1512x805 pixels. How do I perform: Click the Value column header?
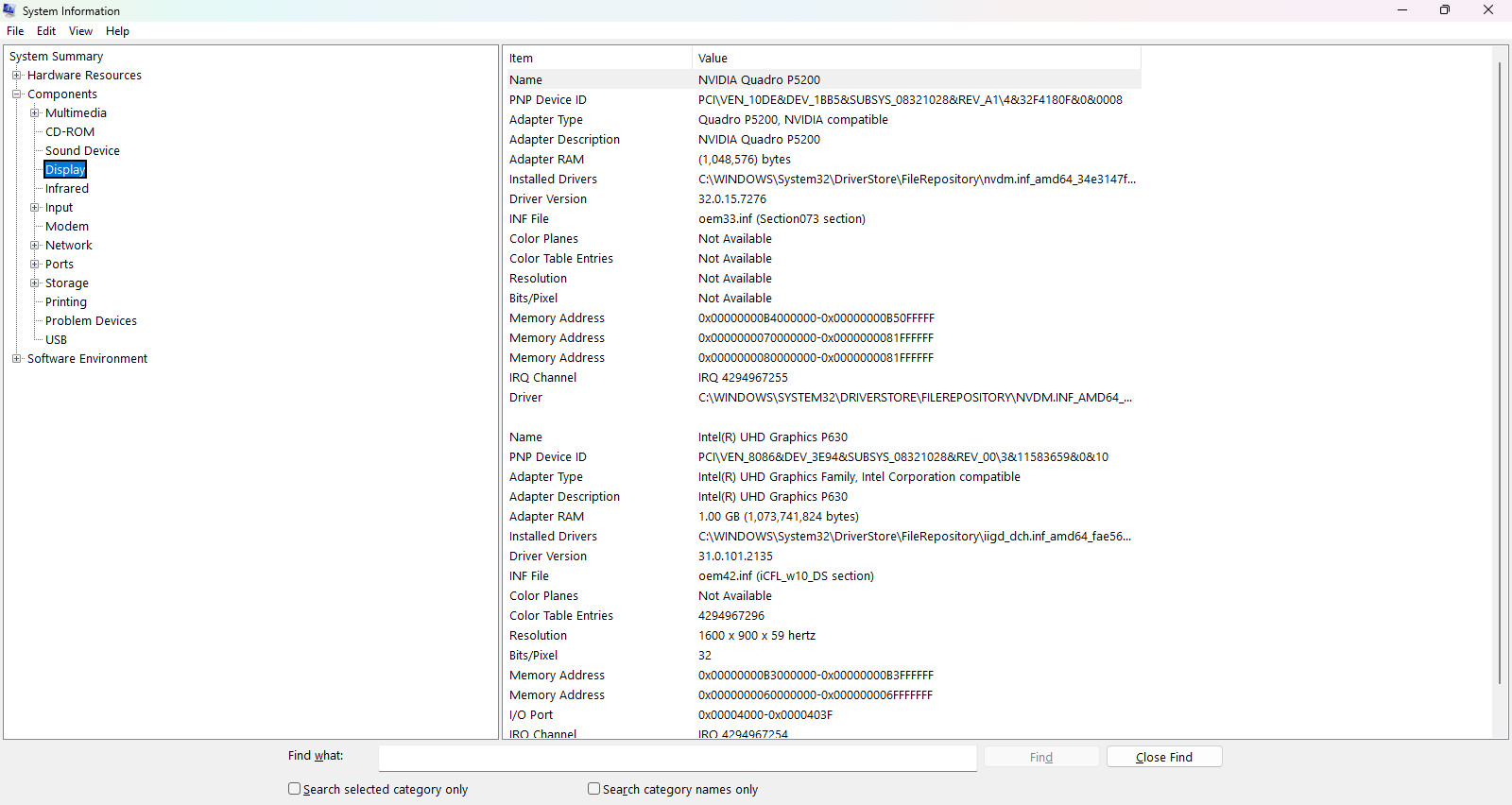coord(917,59)
